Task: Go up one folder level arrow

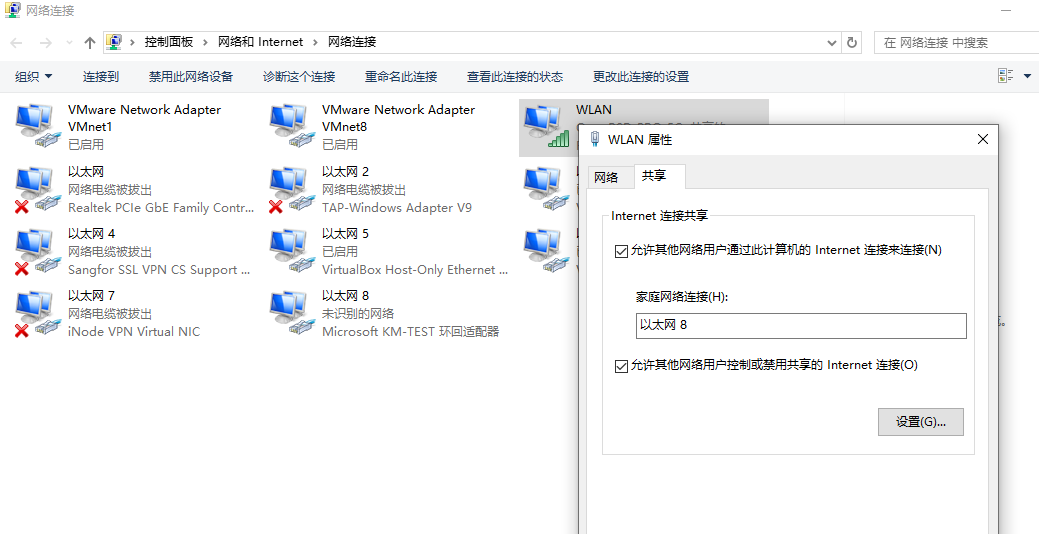Action: (x=90, y=42)
